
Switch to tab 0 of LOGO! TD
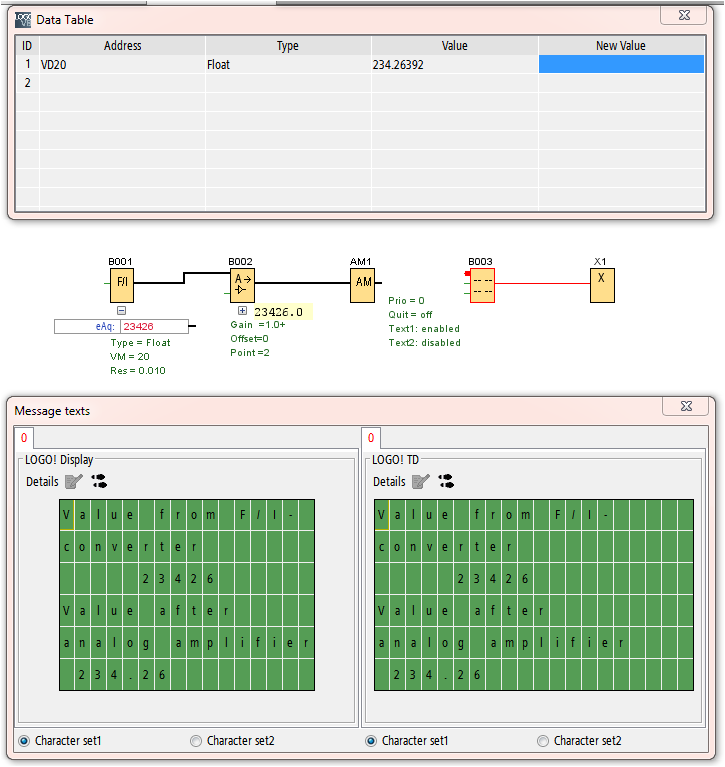tap(371, 438)
